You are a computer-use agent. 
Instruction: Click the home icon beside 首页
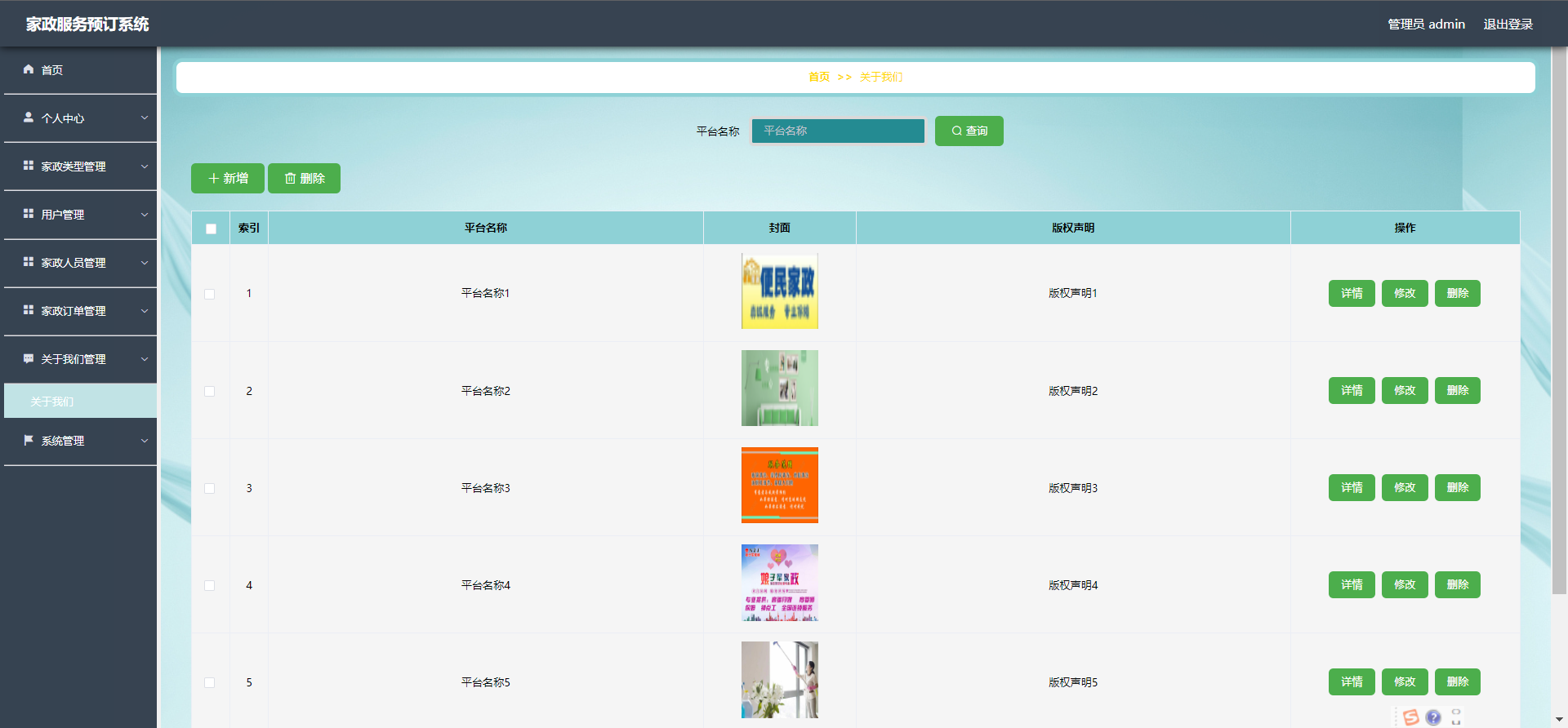[29, 69]
